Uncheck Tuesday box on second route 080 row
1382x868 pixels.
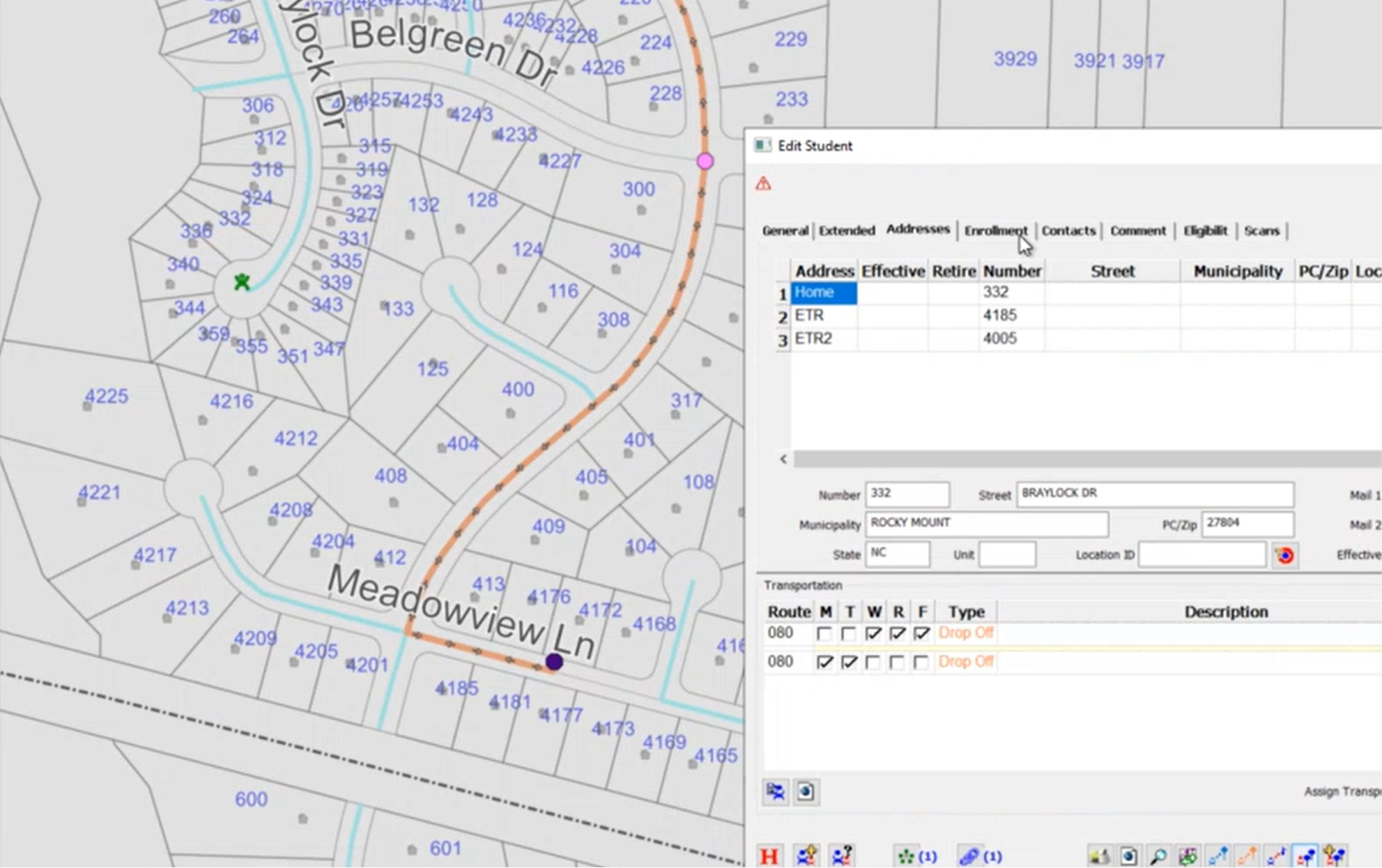click(849, 662)
